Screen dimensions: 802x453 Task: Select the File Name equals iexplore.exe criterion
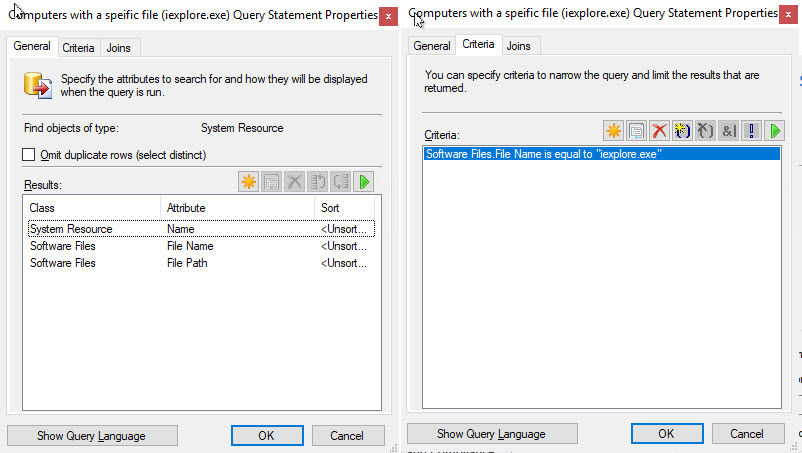(543, 154)
